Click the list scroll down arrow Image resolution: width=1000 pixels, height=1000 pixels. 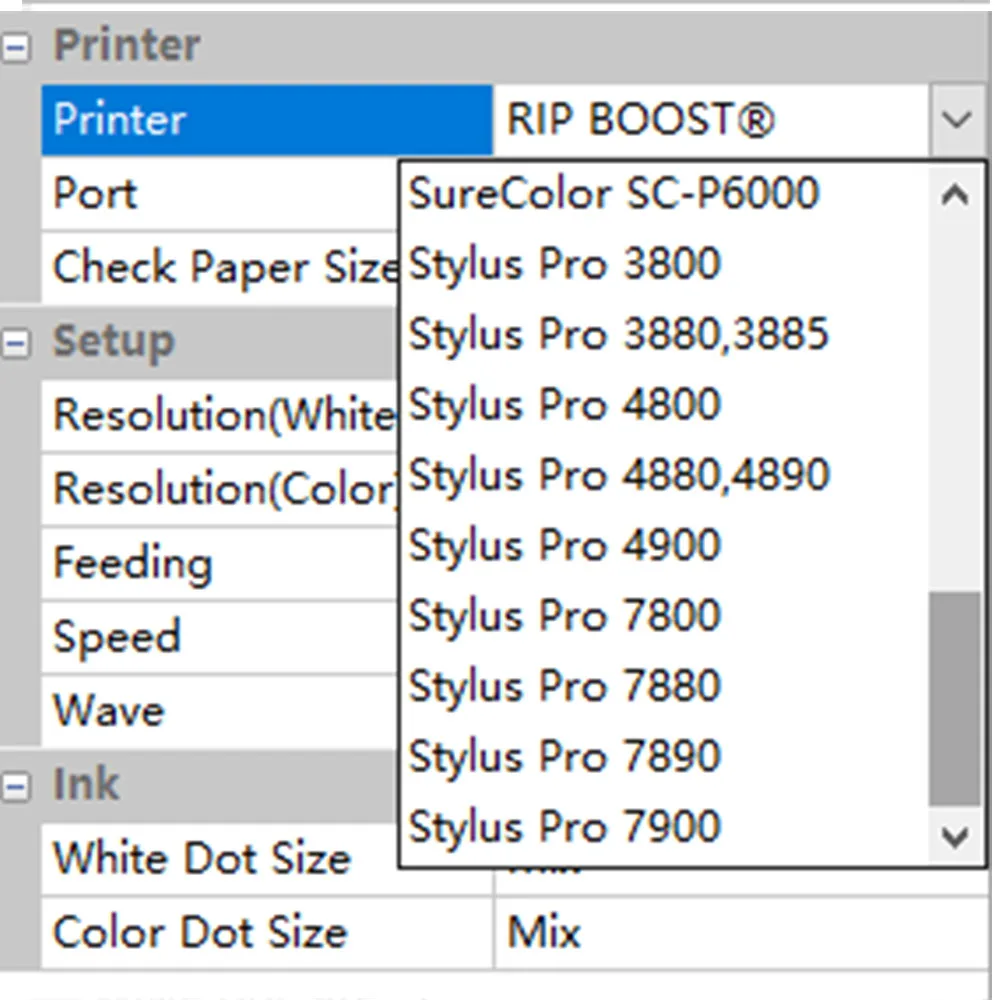click(x=956, y=835)
